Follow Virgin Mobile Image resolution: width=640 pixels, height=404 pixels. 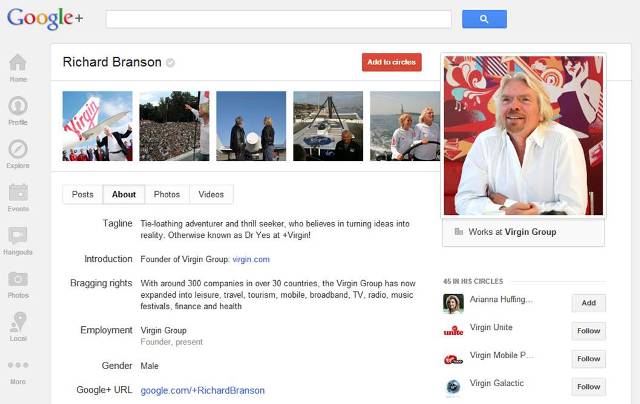pos(589,359)
